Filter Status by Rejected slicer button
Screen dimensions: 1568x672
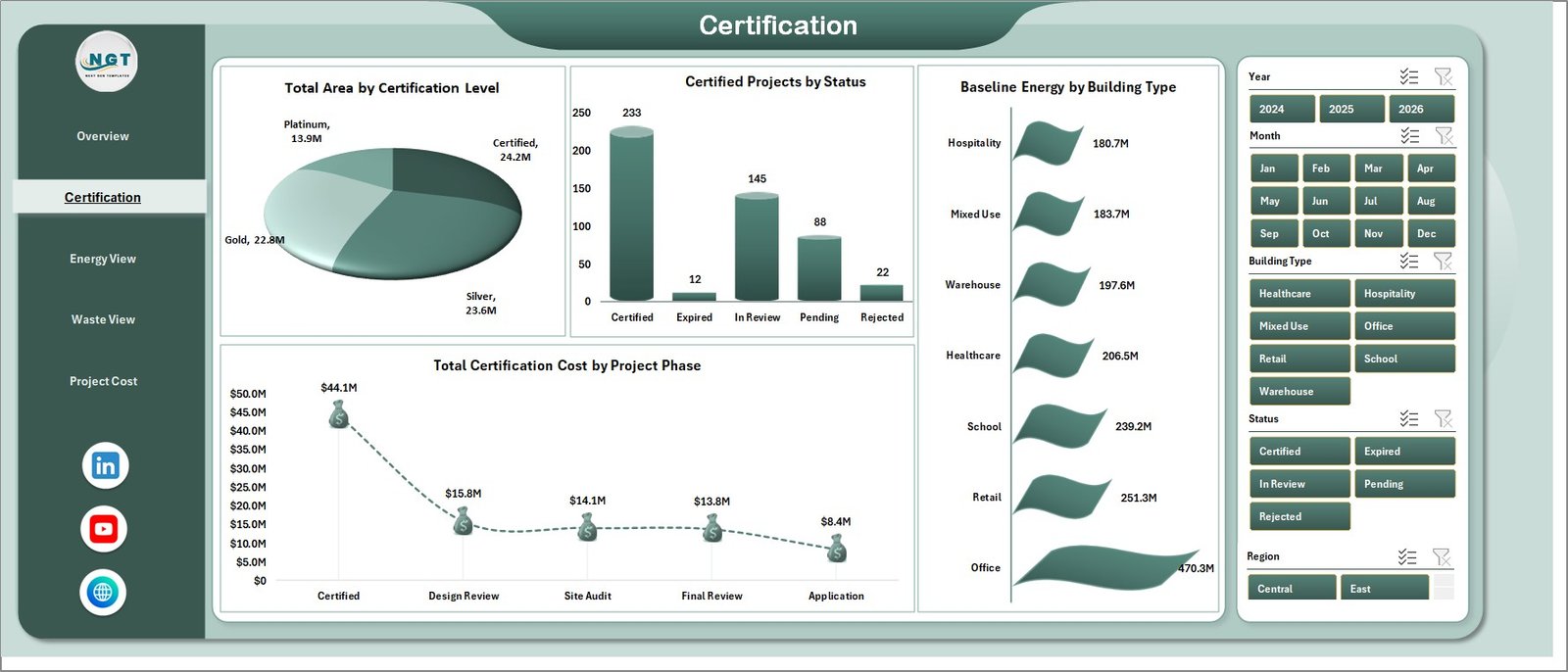[1299, 516]
